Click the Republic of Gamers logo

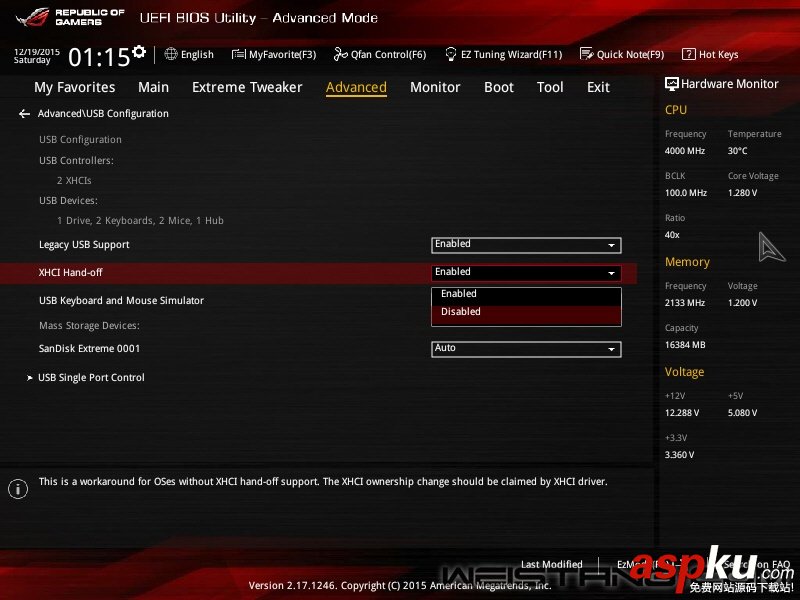tap(70, 17)
